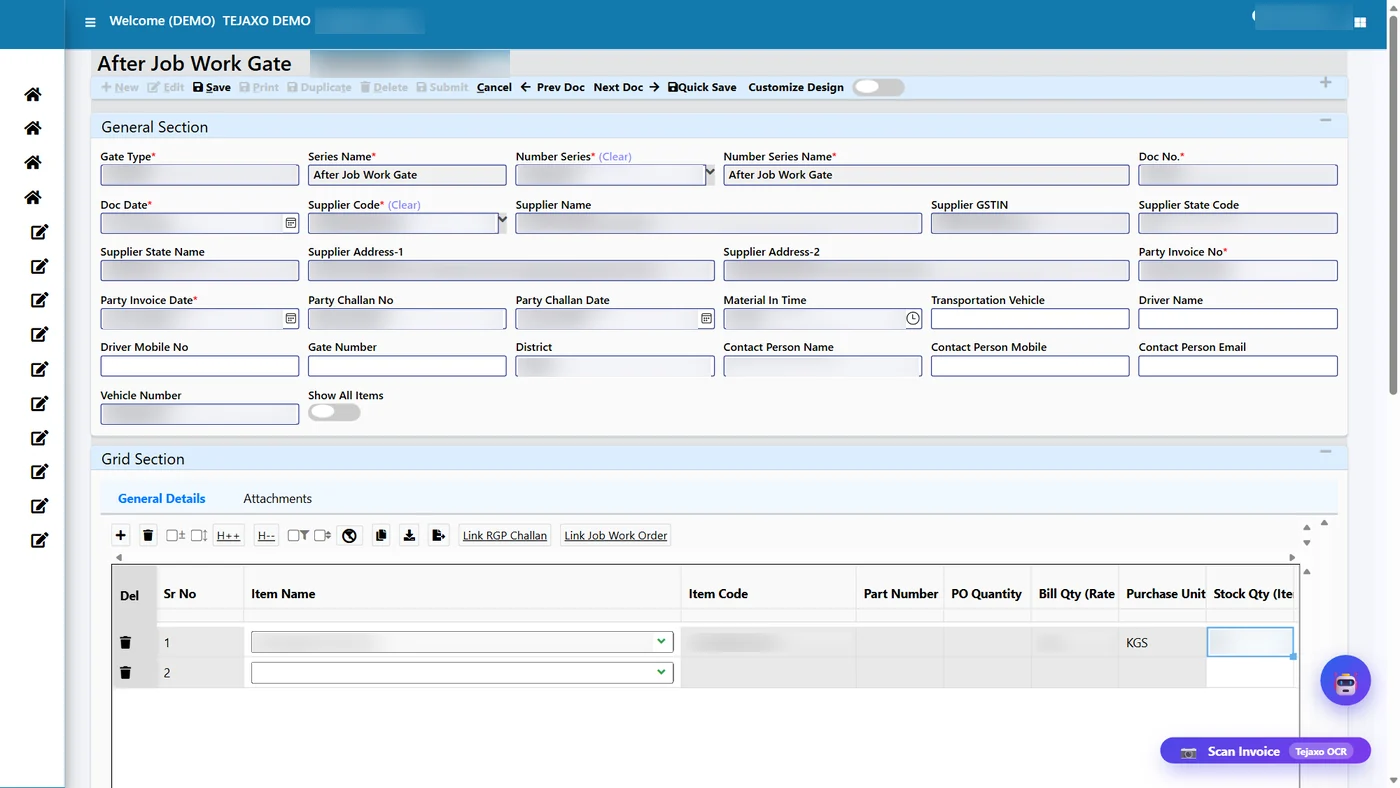Click the last edit-pencil icon in sidebar
The height and width of the screenshot is (788, 1400).
(39, 540)
